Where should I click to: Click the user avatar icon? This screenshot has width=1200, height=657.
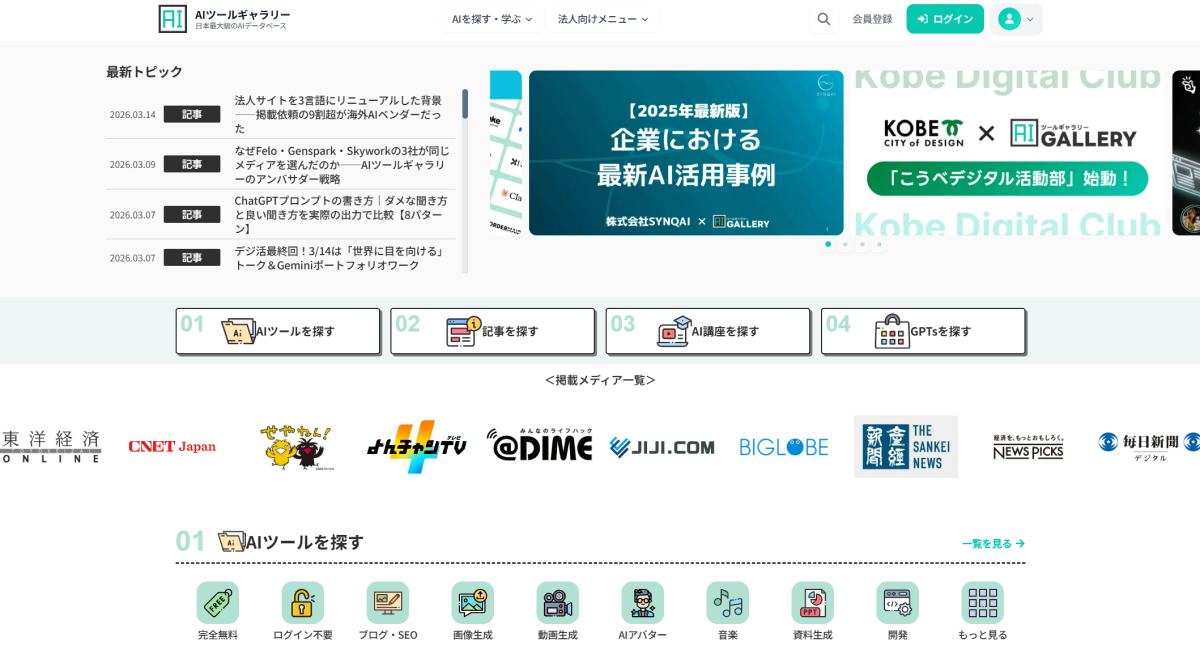coord(1009,19)
